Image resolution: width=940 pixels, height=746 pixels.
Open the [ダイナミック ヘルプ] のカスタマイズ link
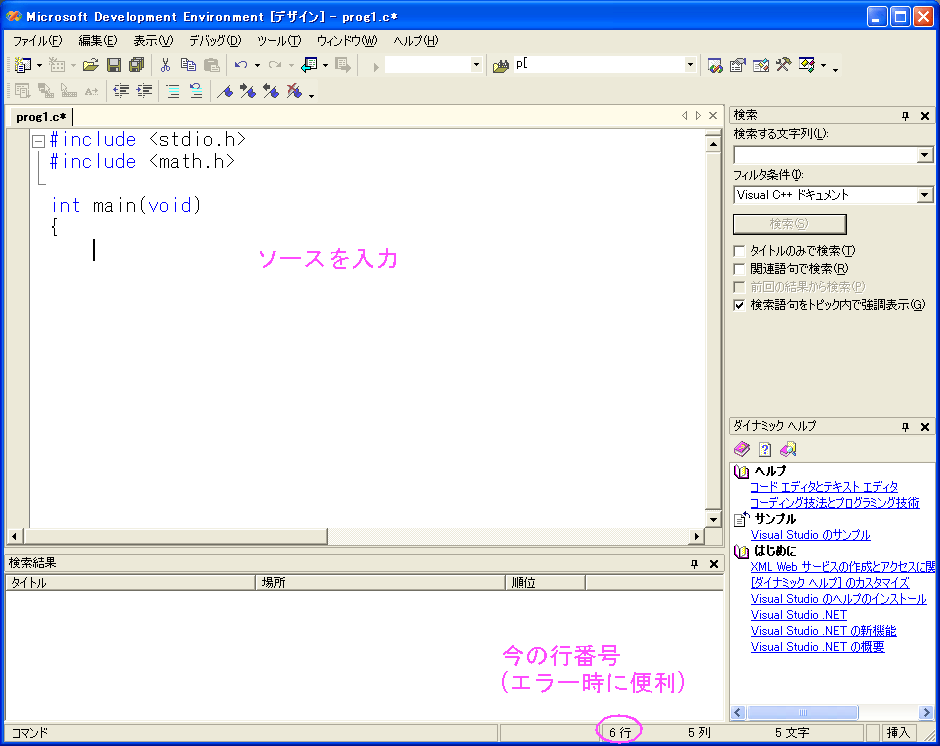830,583
